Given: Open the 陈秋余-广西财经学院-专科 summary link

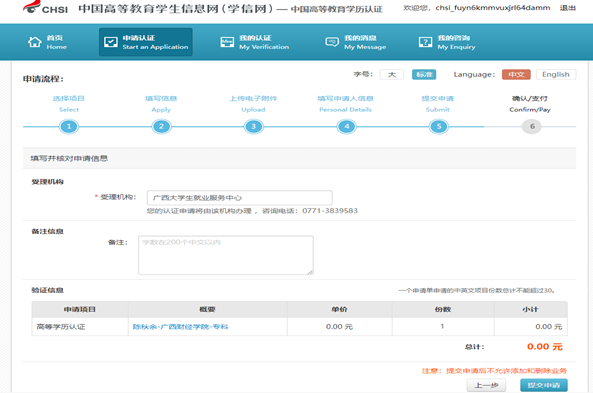Looking at the screenshot, I should (180, 327).
